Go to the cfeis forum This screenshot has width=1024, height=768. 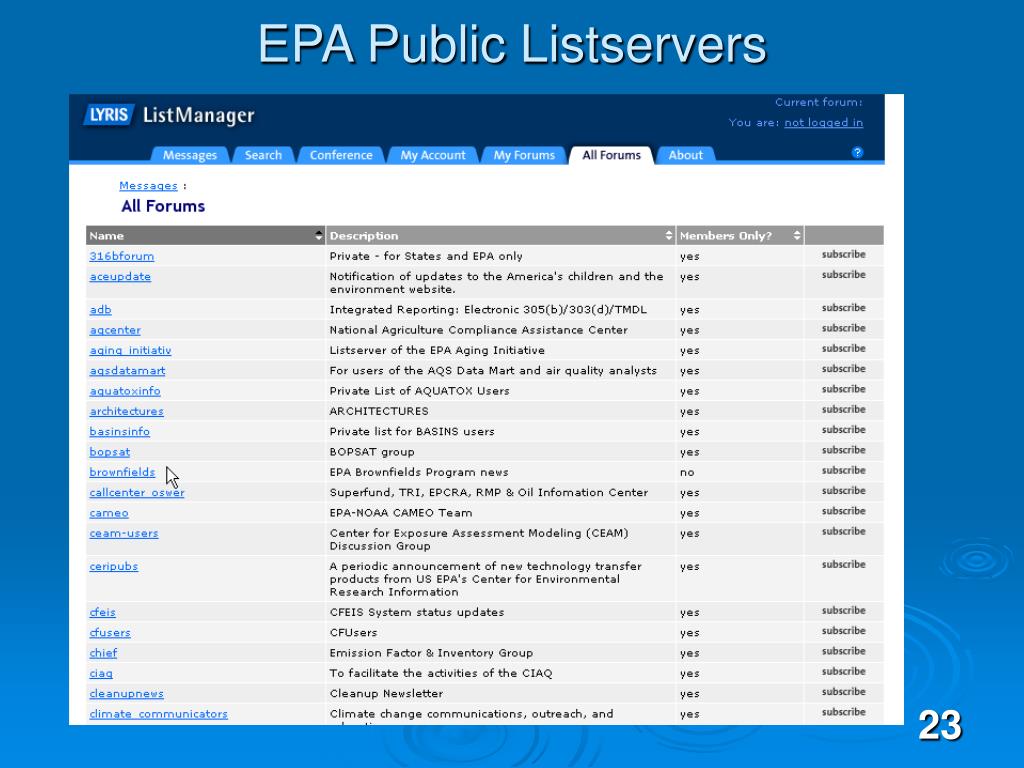coord(103,613)
